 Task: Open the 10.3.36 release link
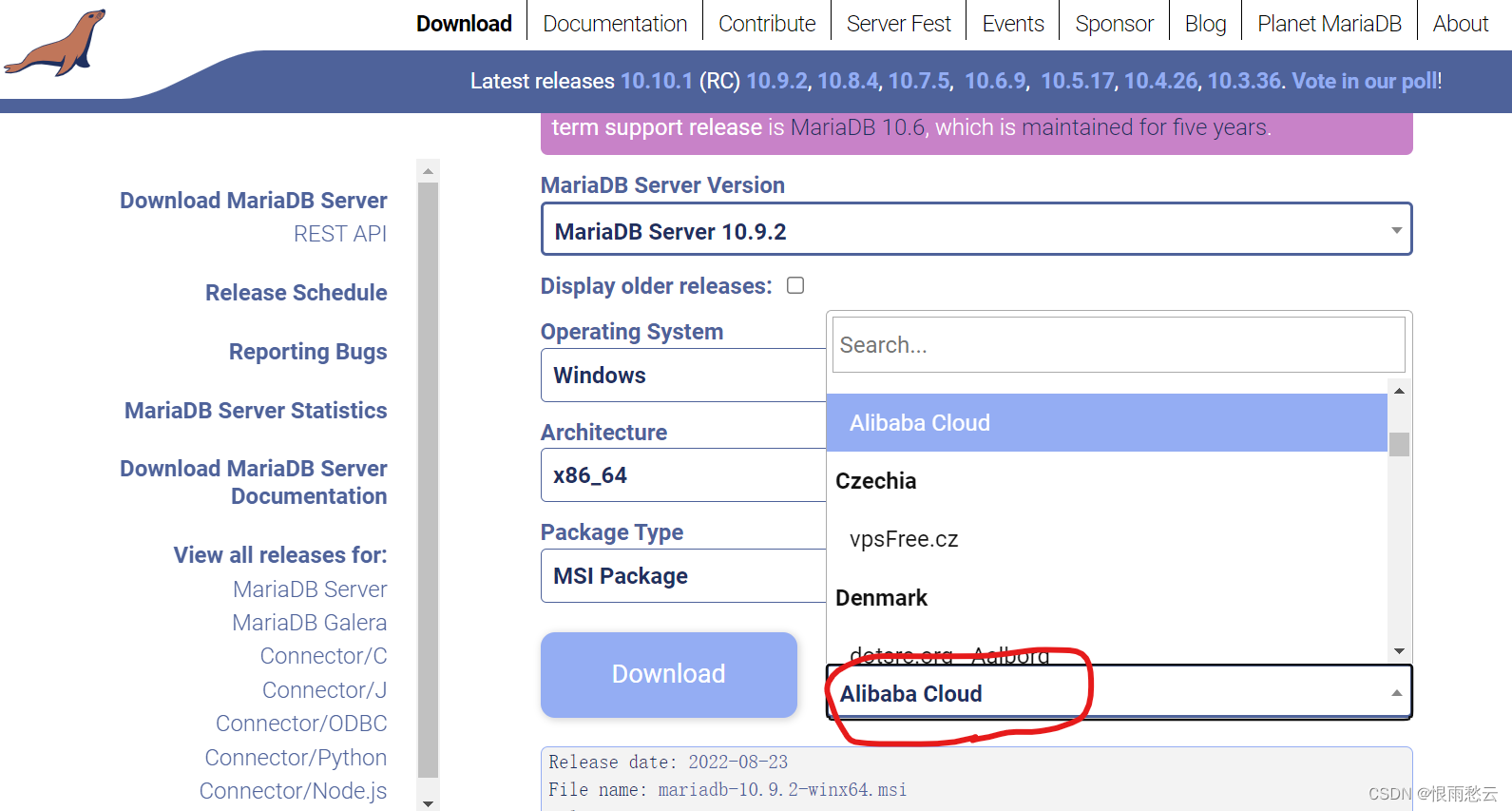click(1244, 81)
